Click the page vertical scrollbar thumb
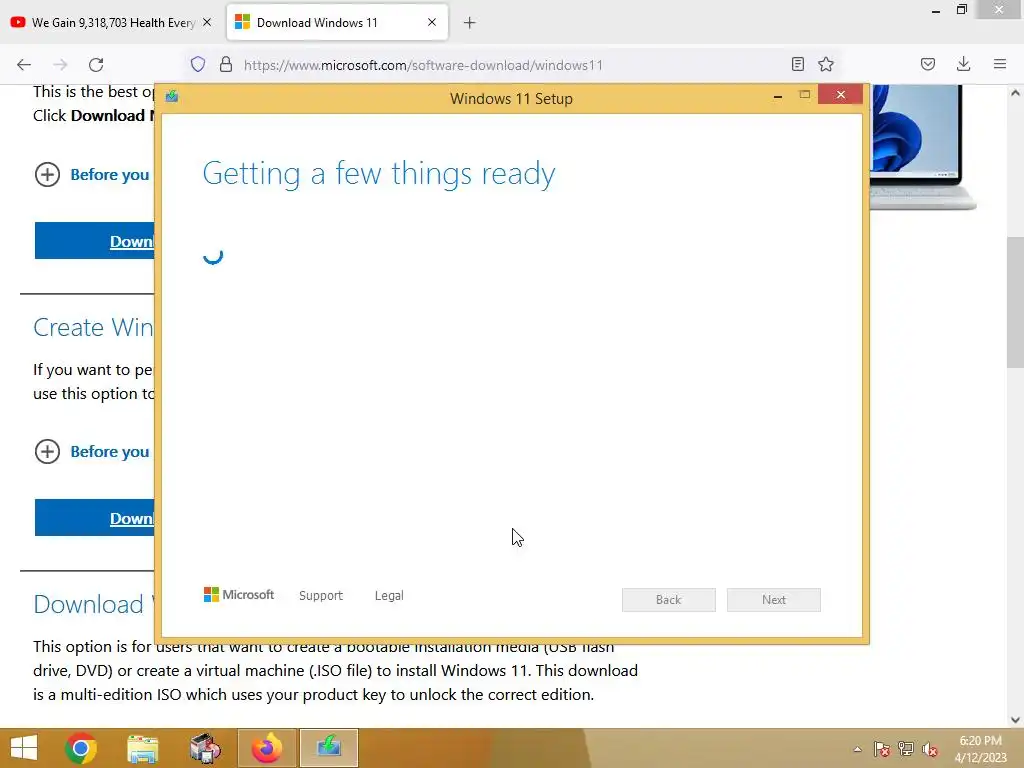The height and width of the screenshot is (768, 1024). pyautogui.click(x=1015, y=302)
